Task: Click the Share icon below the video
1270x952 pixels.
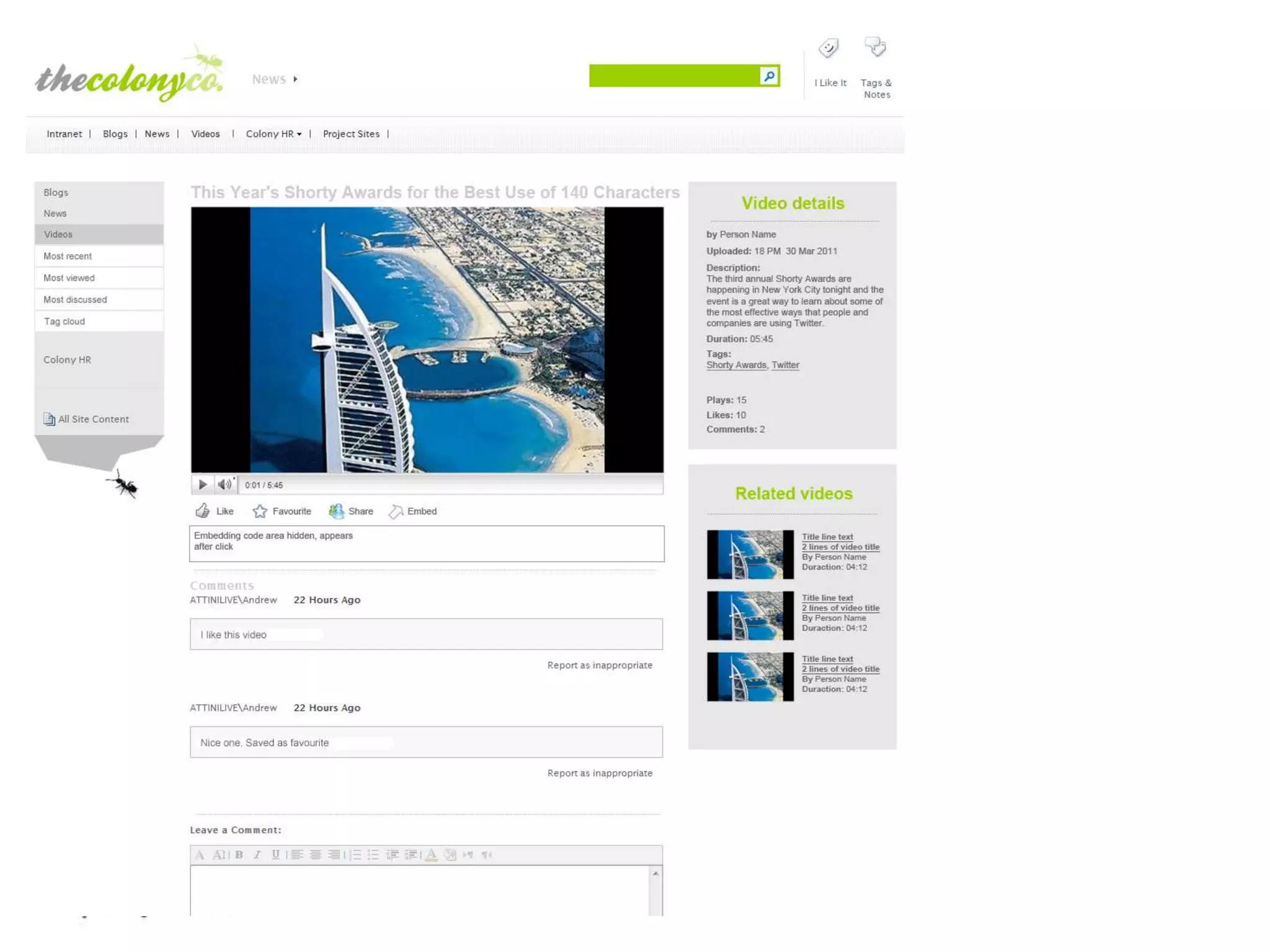Action: click(x=336, y=511)
